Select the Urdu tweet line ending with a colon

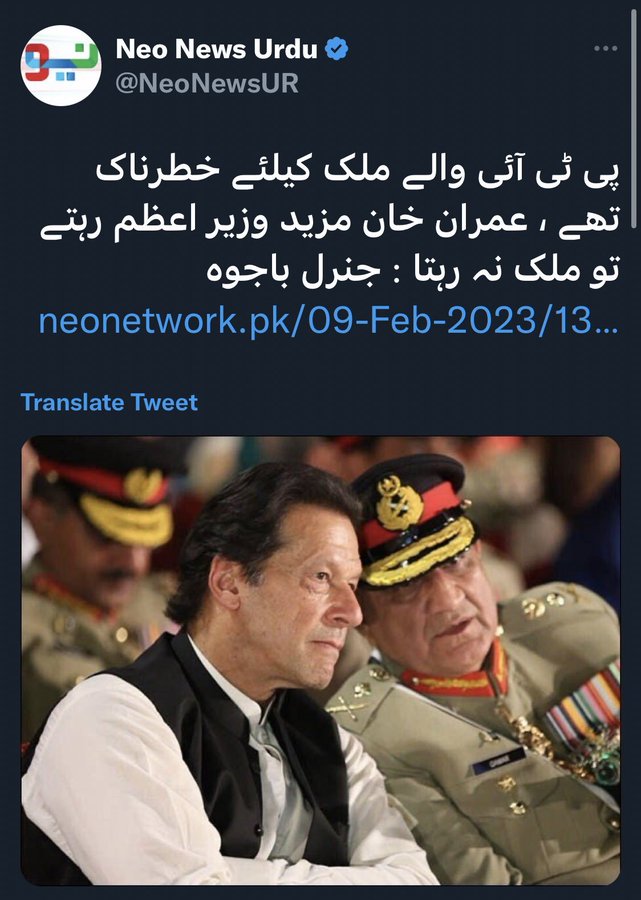coord(413,271)
